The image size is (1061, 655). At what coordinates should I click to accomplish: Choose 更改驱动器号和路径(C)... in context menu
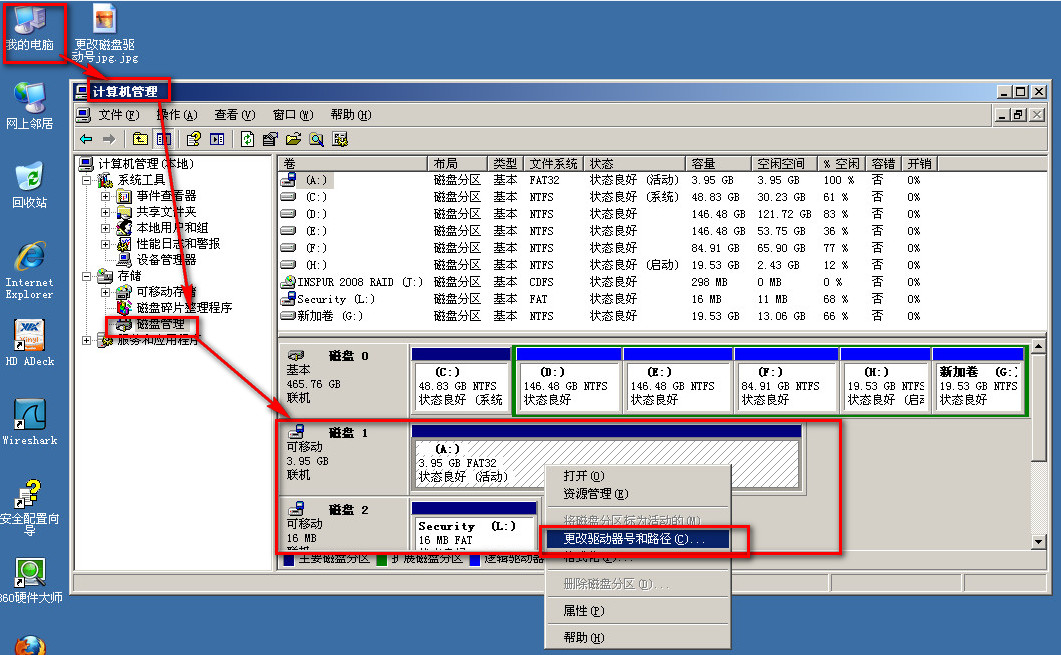coord(636,539)
